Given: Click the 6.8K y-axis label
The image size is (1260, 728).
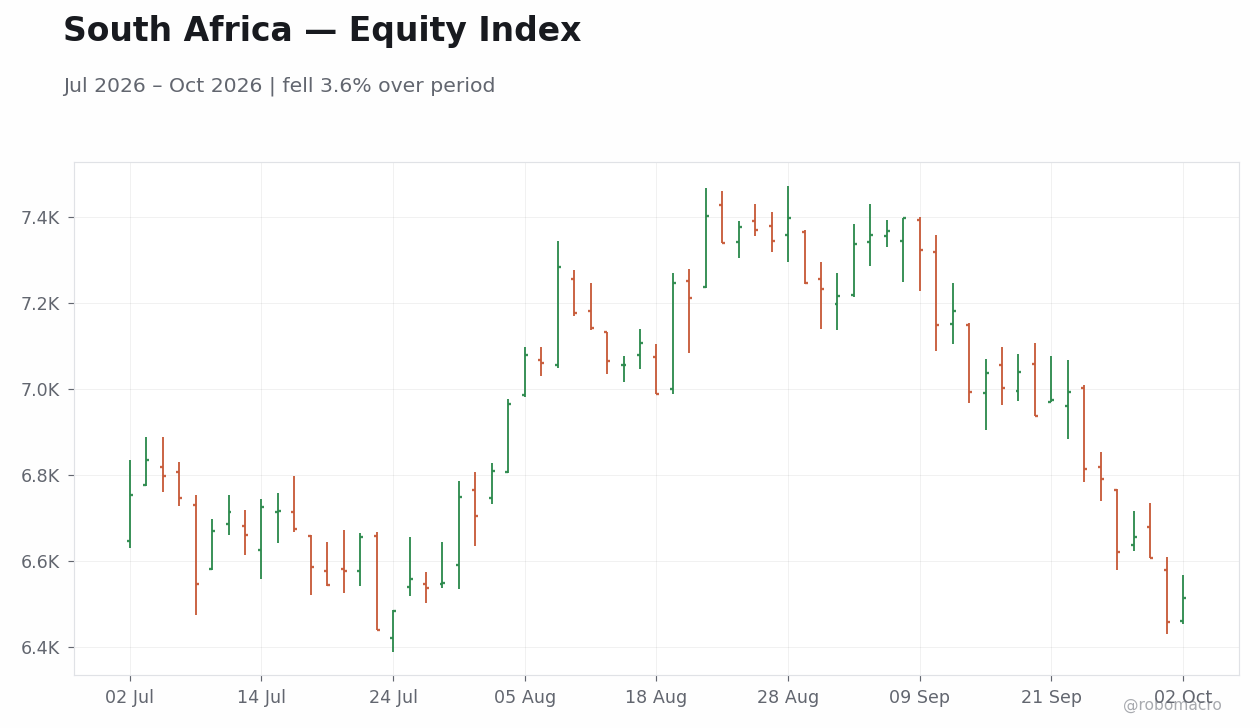Looking at the screenshot, I should click(41, 476).
